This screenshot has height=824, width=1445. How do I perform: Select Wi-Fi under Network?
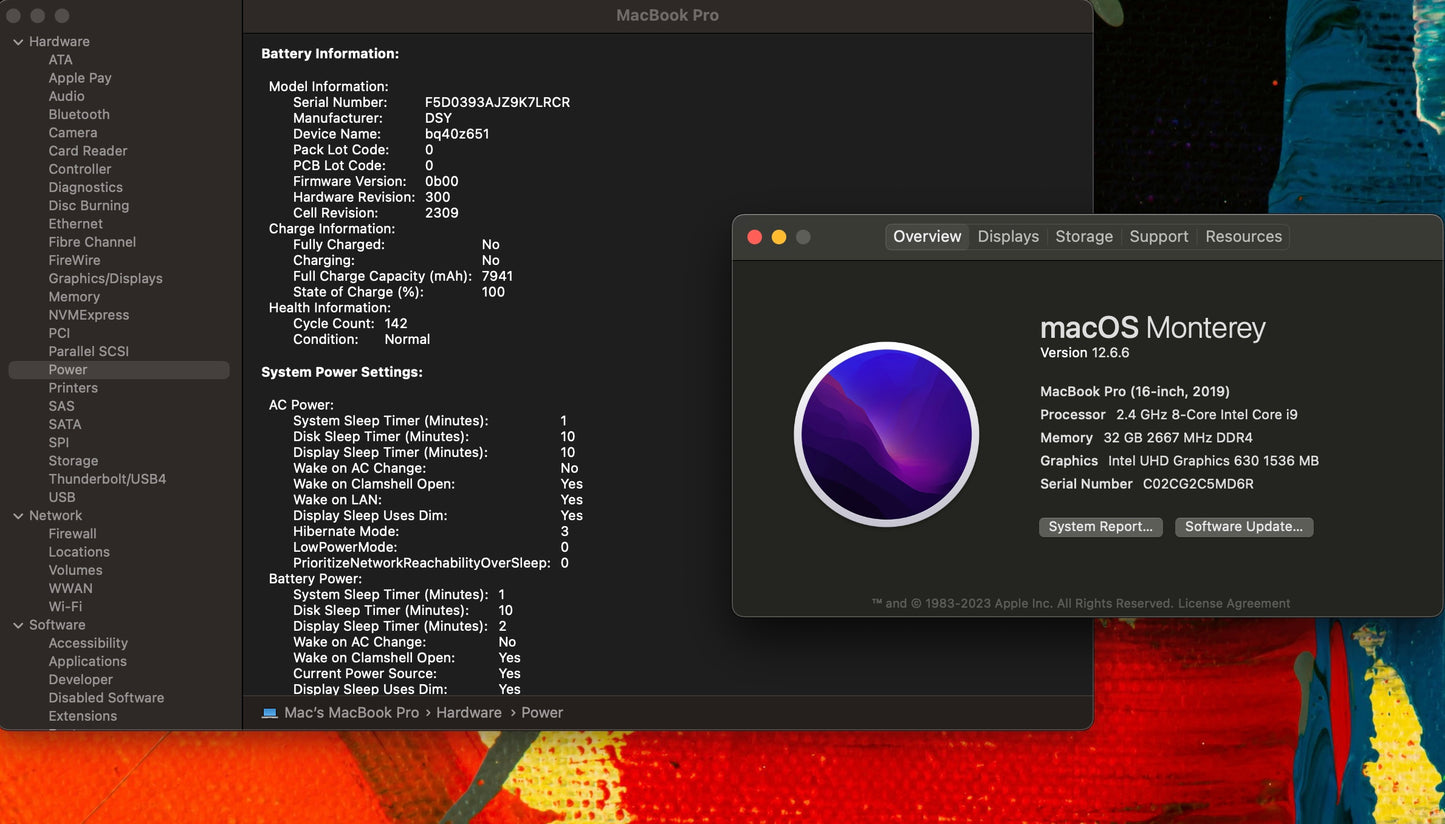65,607
